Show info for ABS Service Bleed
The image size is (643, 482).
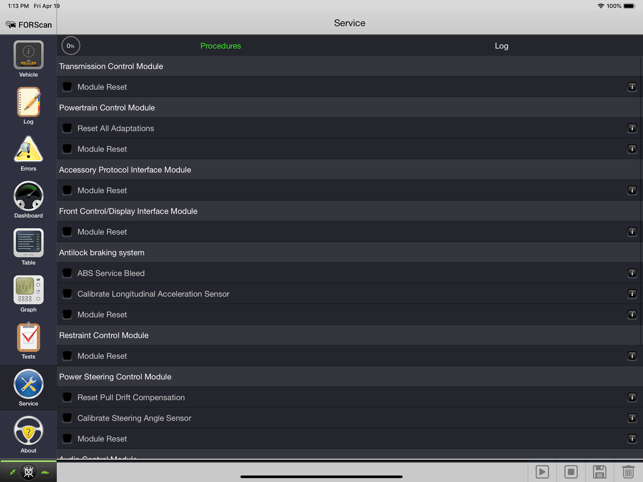[632, 273]
